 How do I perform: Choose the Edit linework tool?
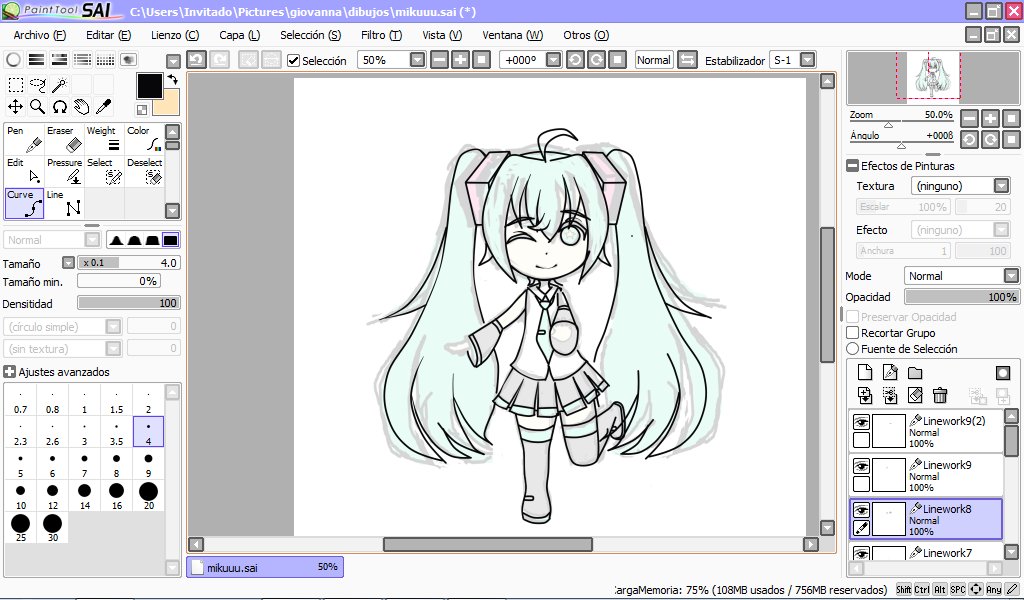(x=24, y=171)
